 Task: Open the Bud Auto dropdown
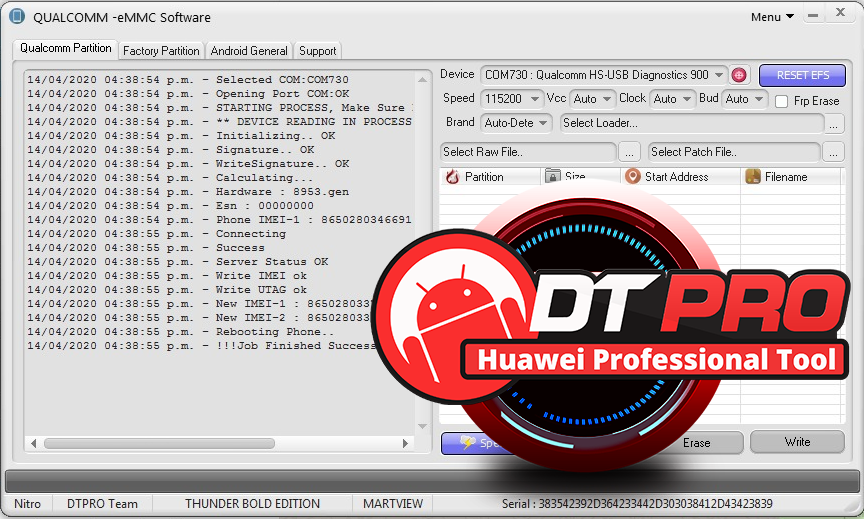click(x=744, y=99)
